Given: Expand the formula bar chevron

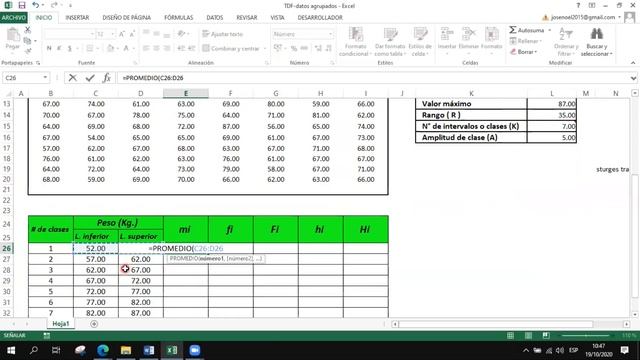Looking at the screenshot, I should (633, 78).
